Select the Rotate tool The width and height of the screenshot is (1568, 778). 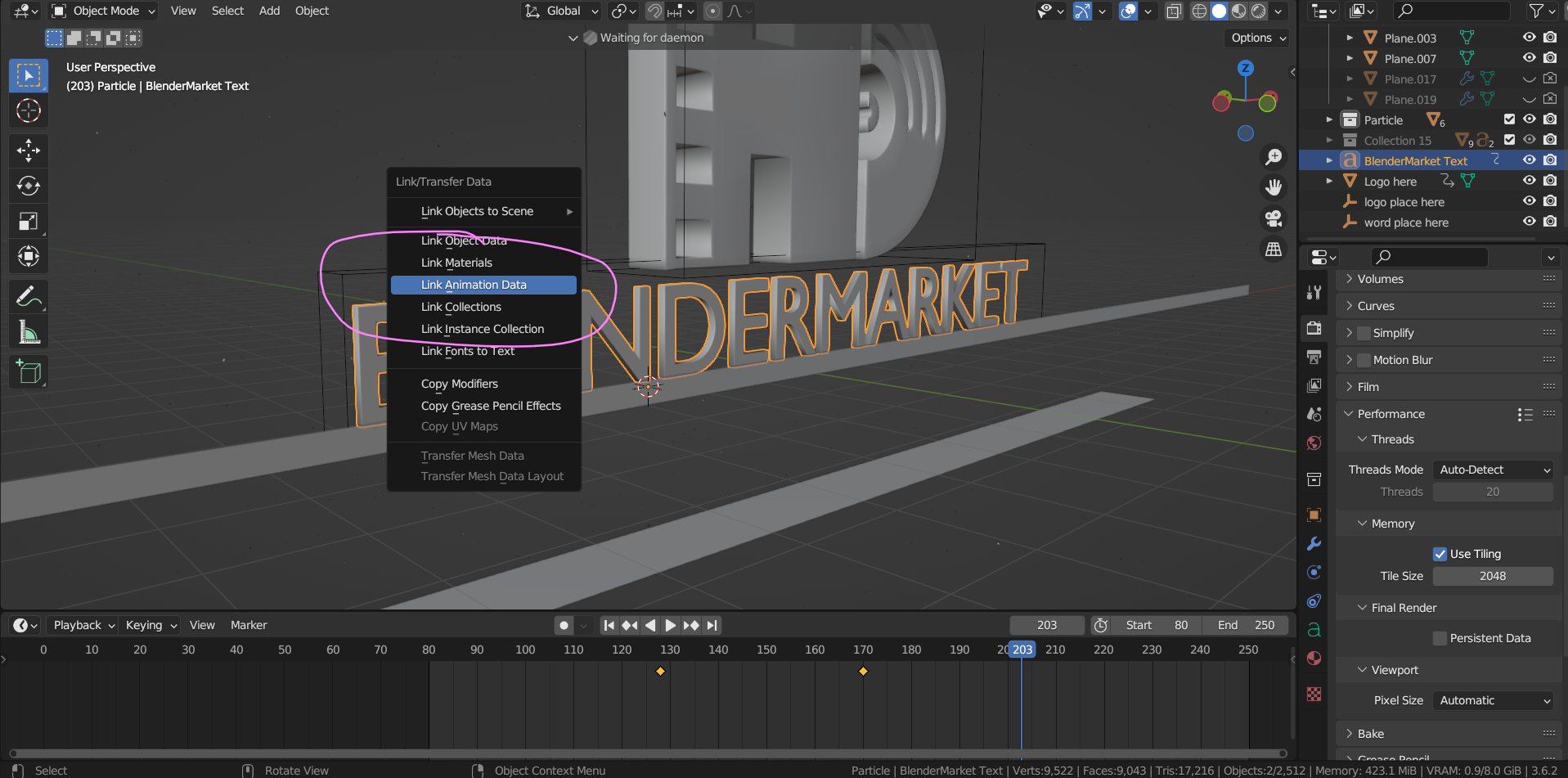pos(29,186)
